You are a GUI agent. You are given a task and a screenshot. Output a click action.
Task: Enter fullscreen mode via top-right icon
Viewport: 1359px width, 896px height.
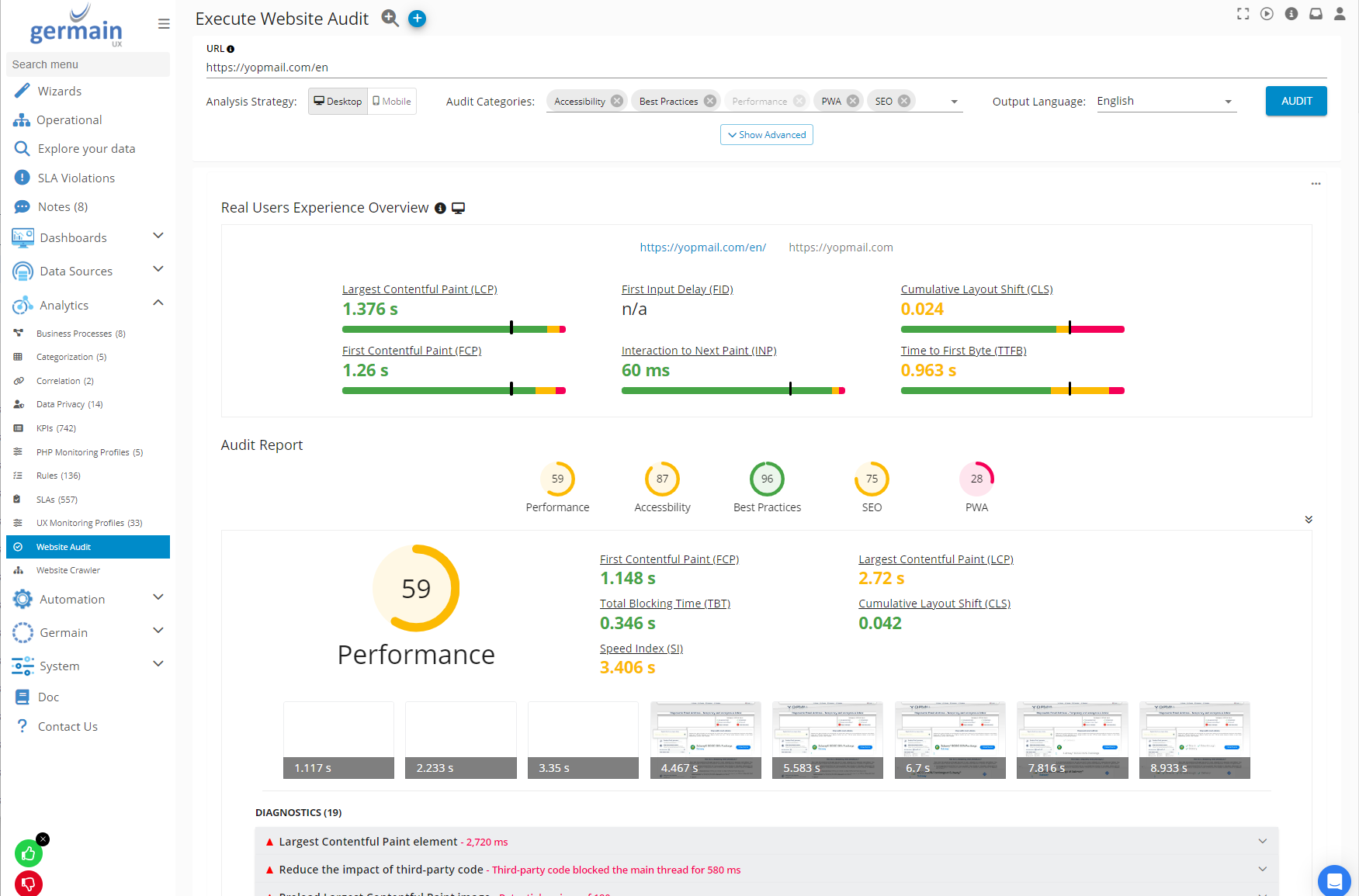1243,14
